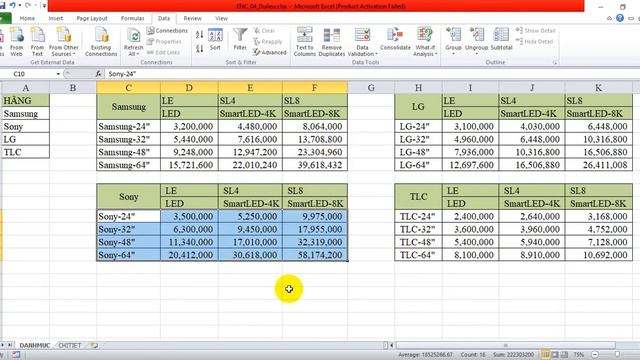The height and width of the screenshot is (360, 640).
Task: Open the Home ribbon tab
Action: (27, 18)
